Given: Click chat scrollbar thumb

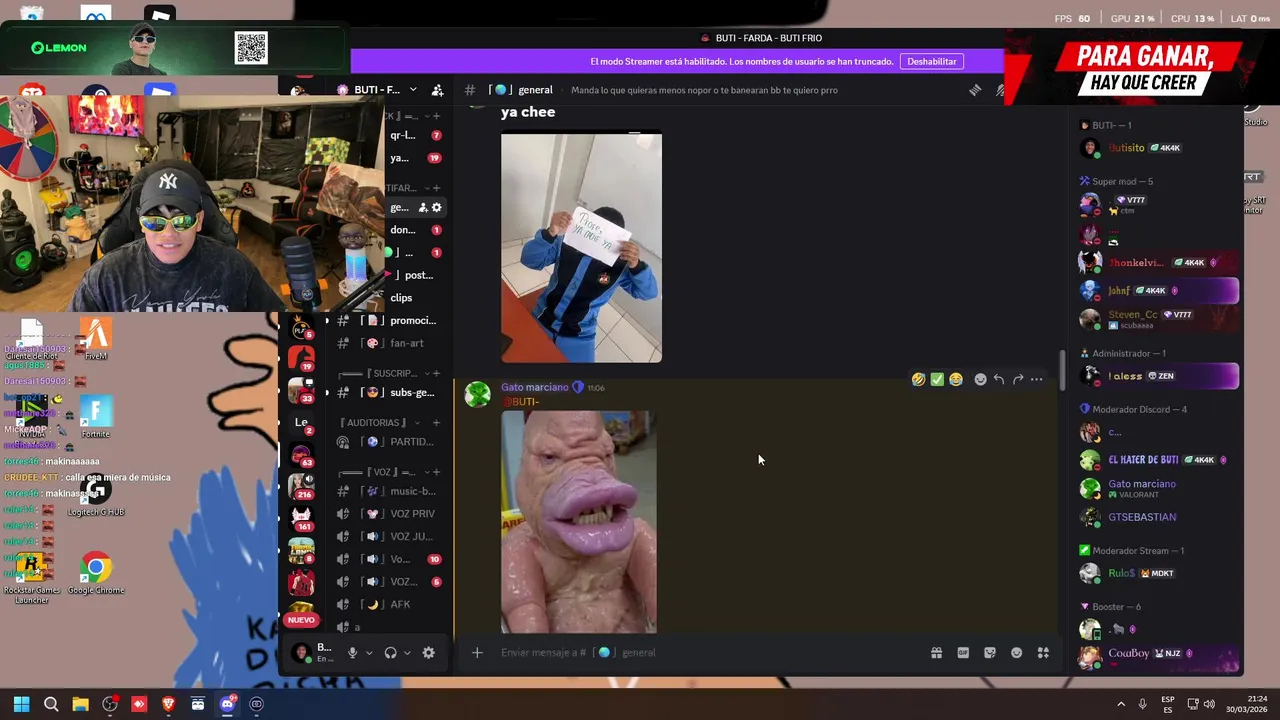Looking at the screenshot, I should tap(1062, 371).
